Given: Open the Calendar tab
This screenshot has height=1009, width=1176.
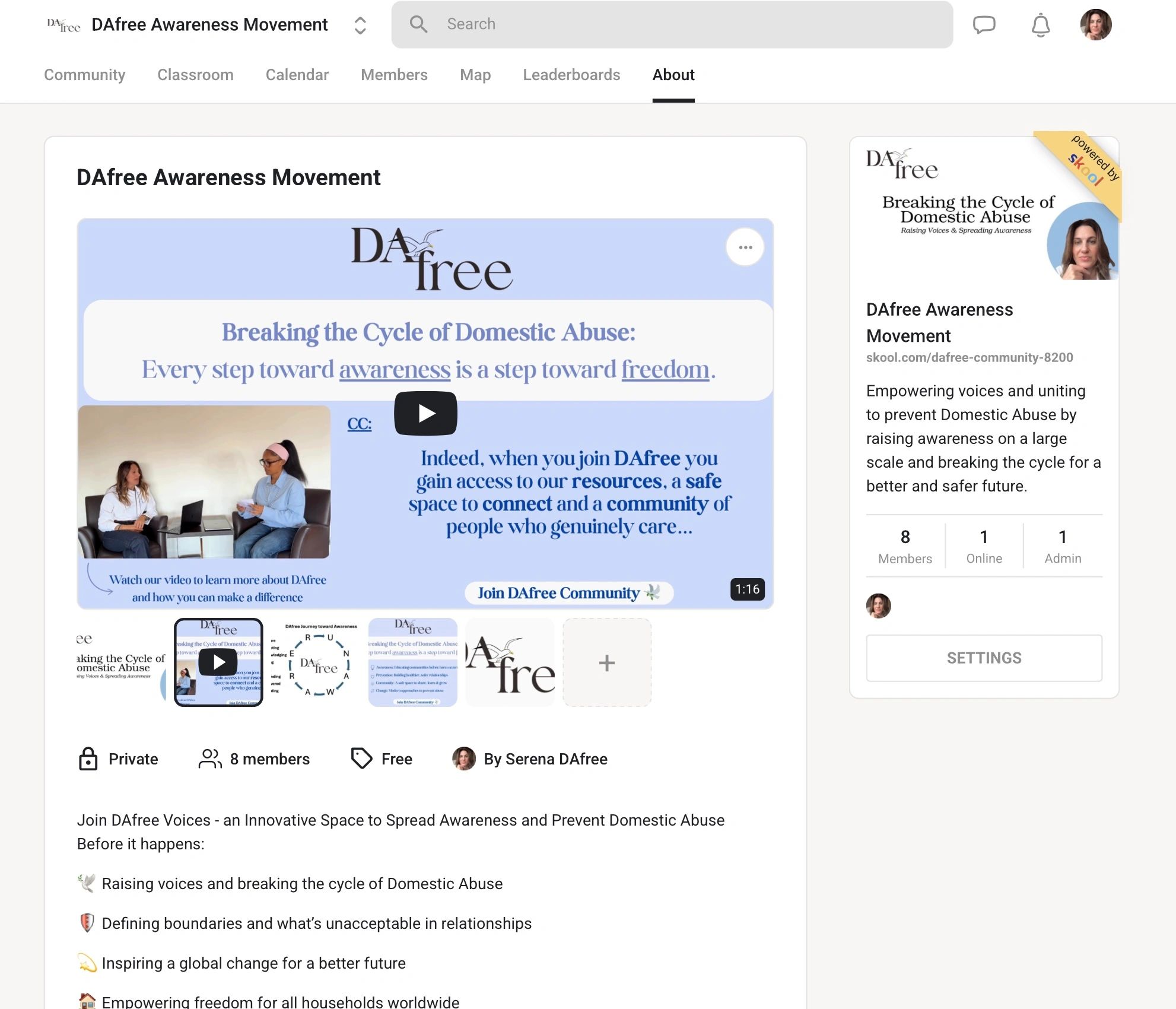Looking at the screenshot, I should [297, 75].
